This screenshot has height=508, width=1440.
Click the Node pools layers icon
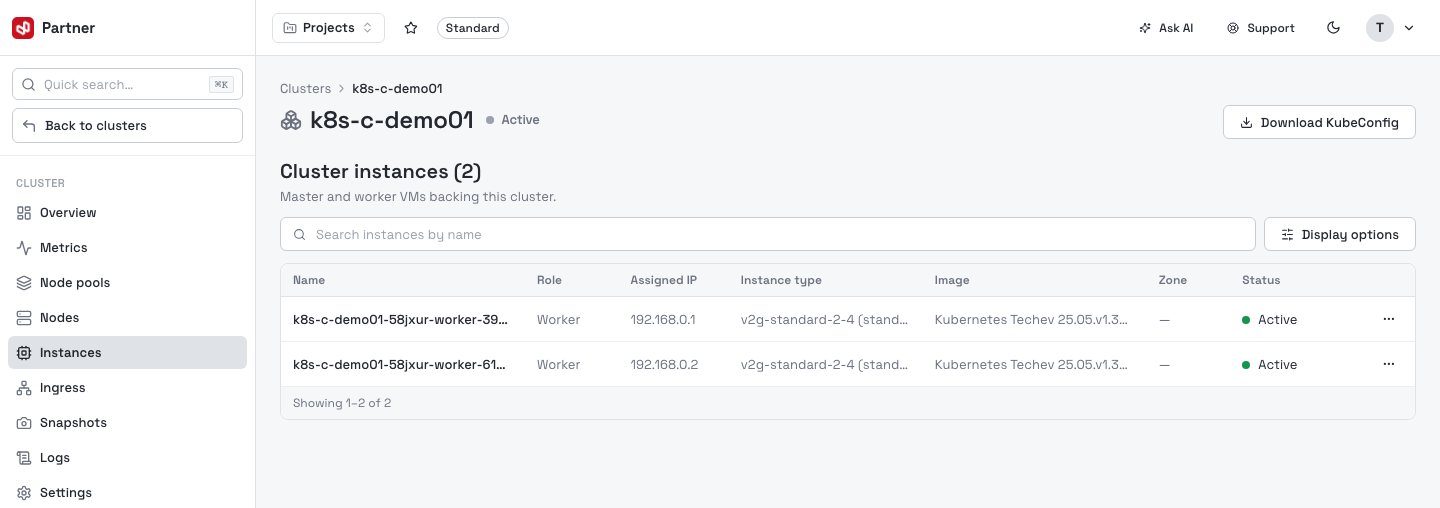[x=24, y=283]
